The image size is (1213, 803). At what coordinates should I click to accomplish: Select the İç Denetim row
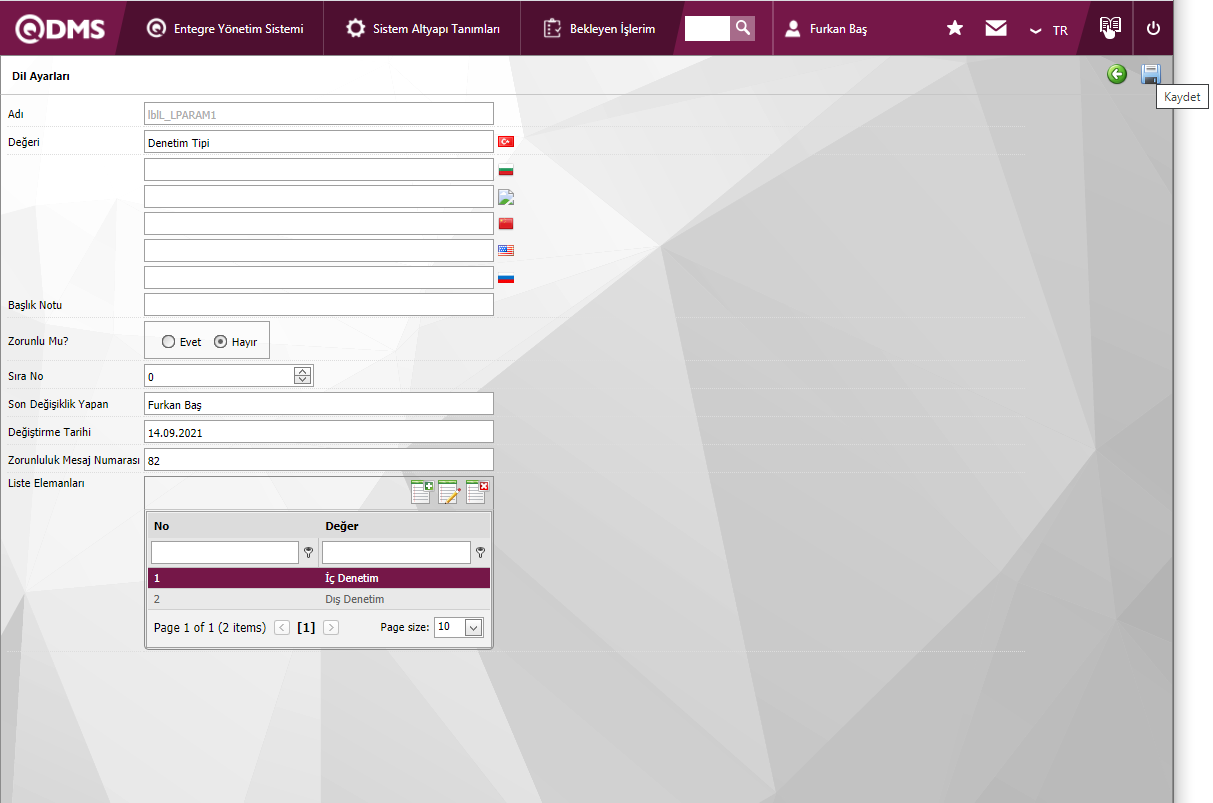tap(319, 578)
